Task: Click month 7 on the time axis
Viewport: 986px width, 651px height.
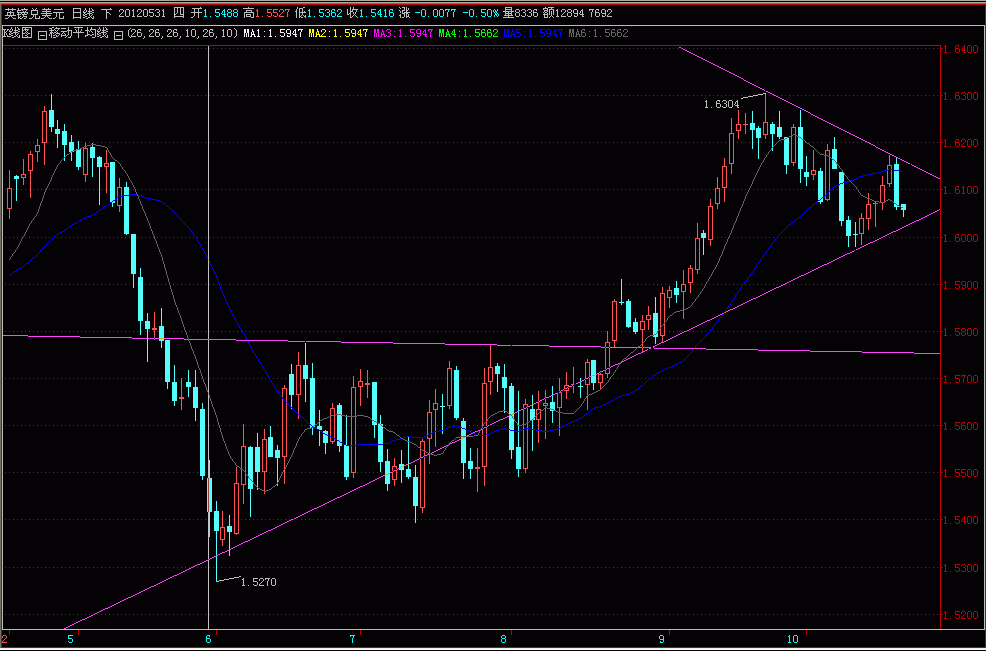Action: click(352, 640)
